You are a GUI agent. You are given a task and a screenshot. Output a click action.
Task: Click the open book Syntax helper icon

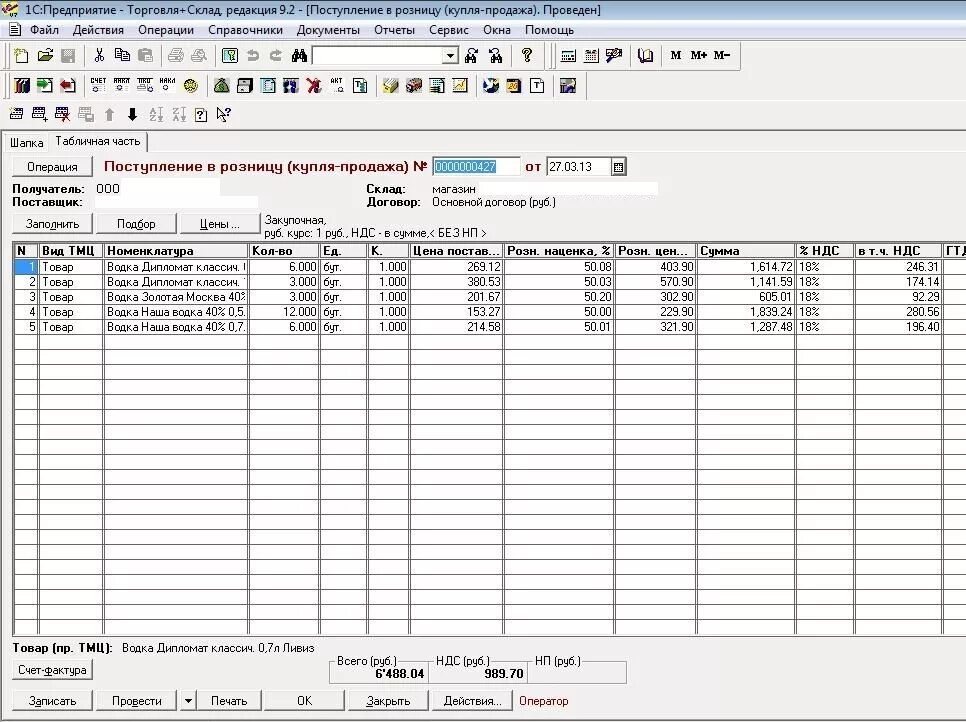(645, 55)
